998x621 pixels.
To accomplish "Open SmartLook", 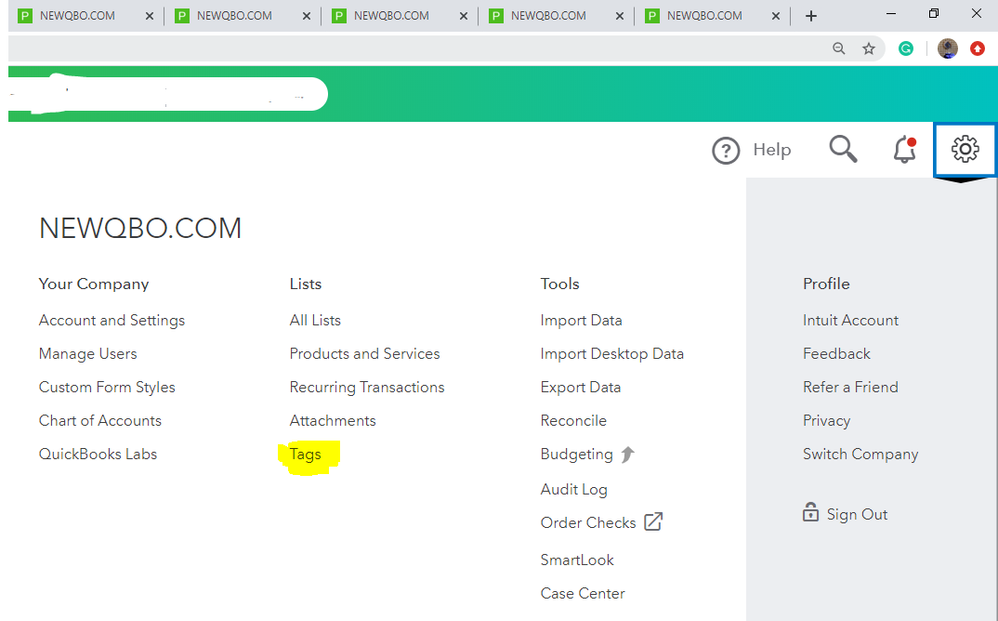I will [x=577, y=560].
